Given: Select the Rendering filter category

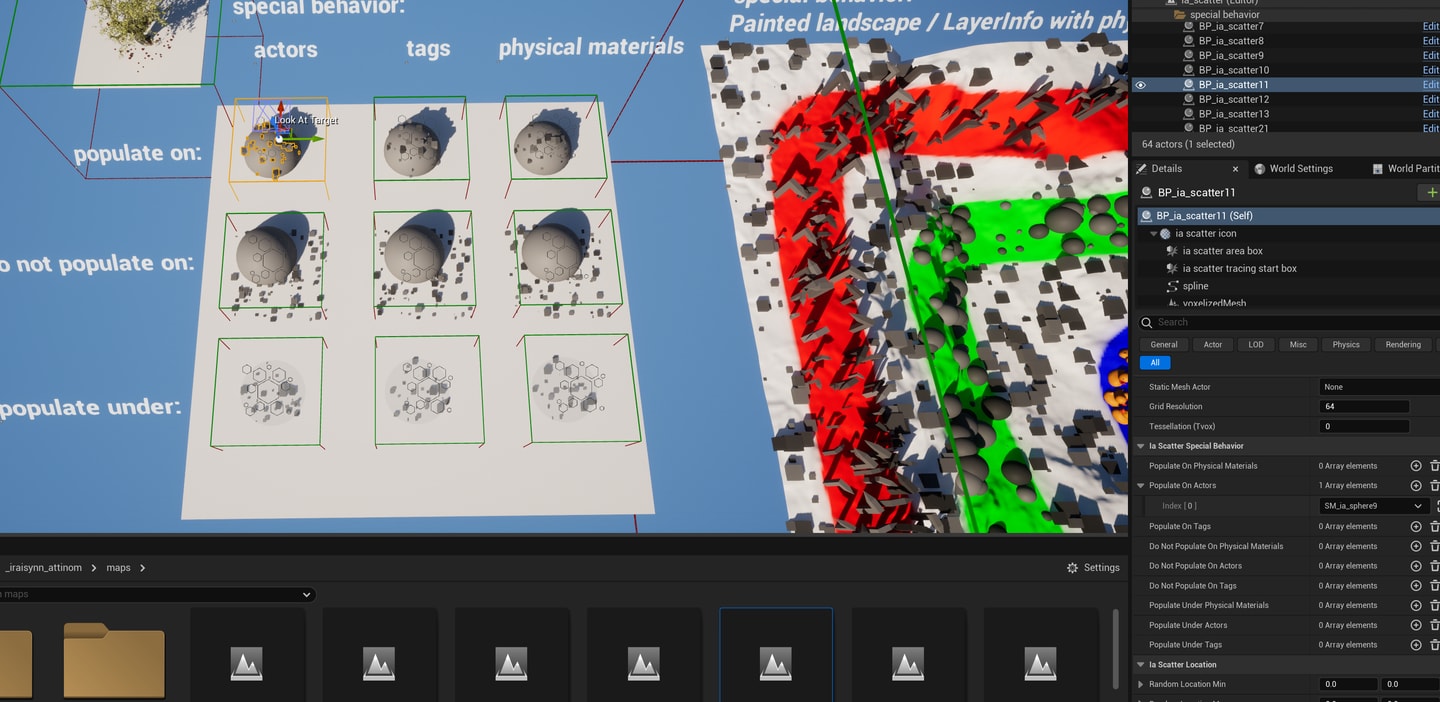Looking at the screenshot, I should coord(1403,345).
